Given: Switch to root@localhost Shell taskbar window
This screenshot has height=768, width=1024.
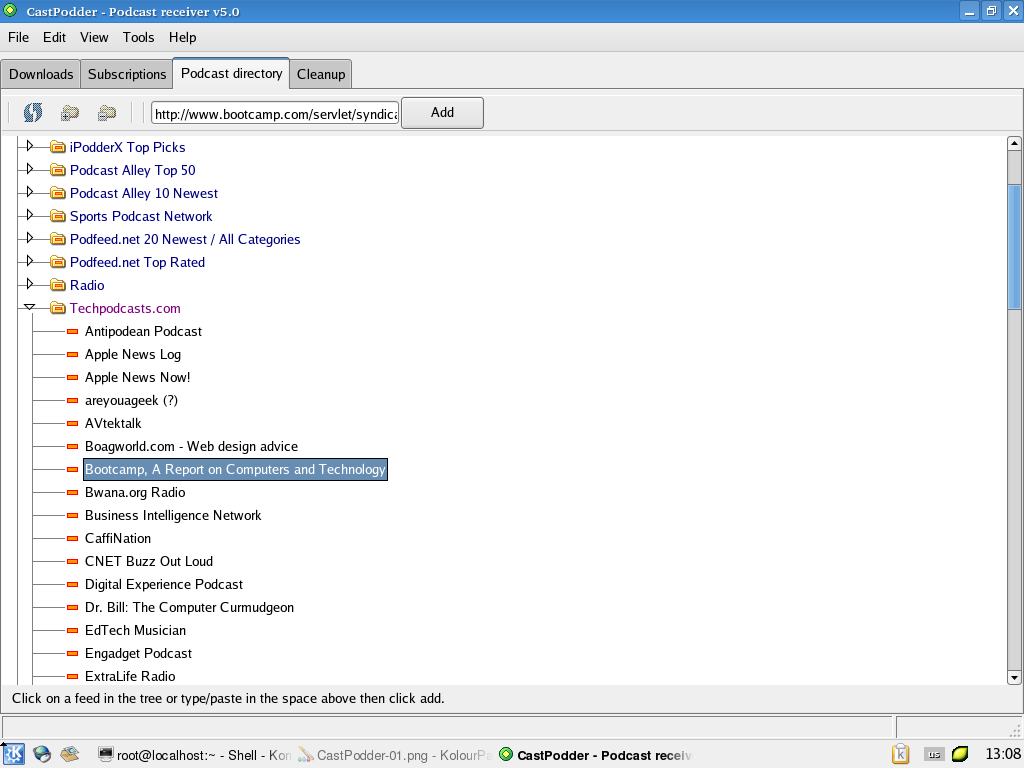Looking at the screenshot, I should pos(194,755).
